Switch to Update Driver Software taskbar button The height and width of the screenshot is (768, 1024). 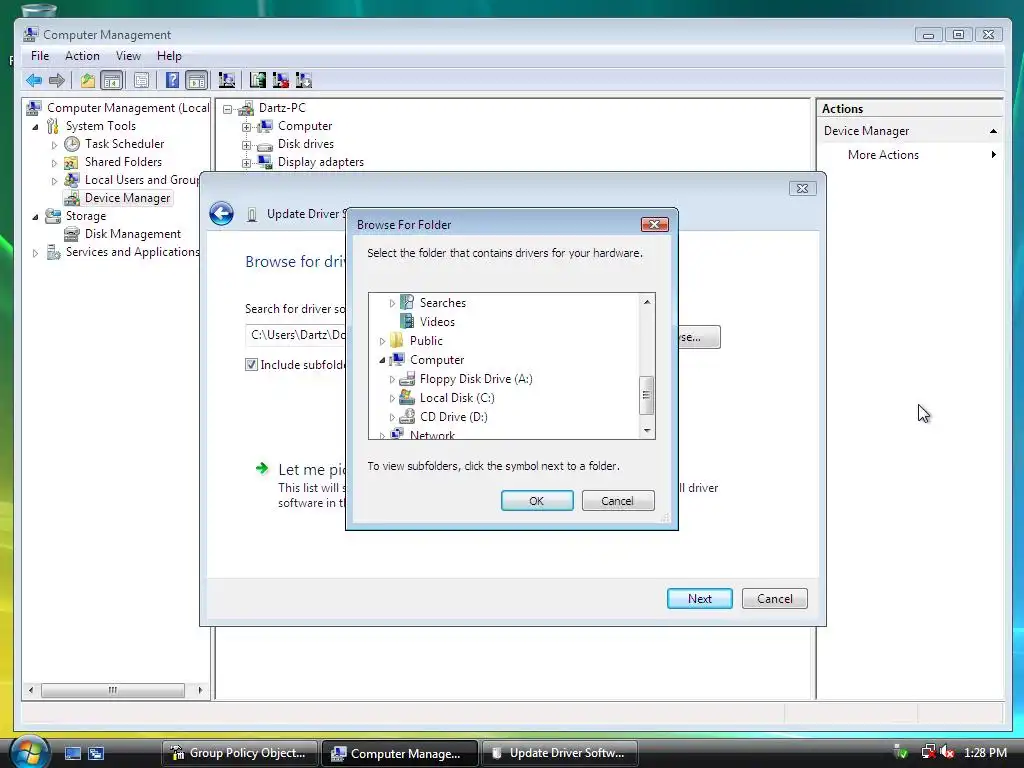point(560,753)
